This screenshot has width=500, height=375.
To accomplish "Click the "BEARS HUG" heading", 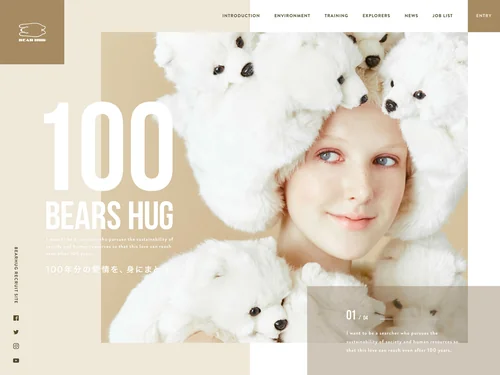I will tap(109, 215).
